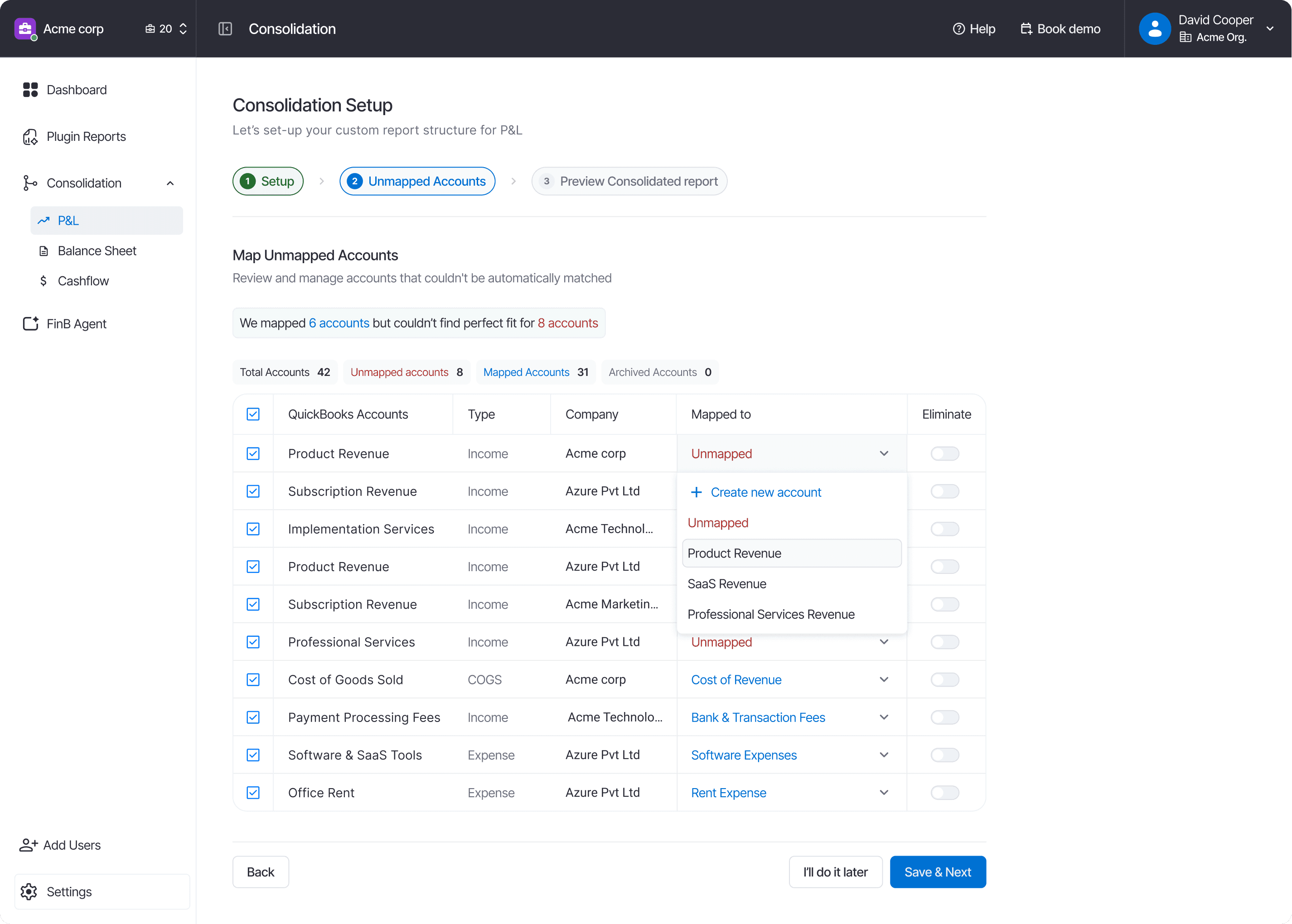Open the Dashboard grid icon
This screenshot has height=924, width=1292.
30,90
